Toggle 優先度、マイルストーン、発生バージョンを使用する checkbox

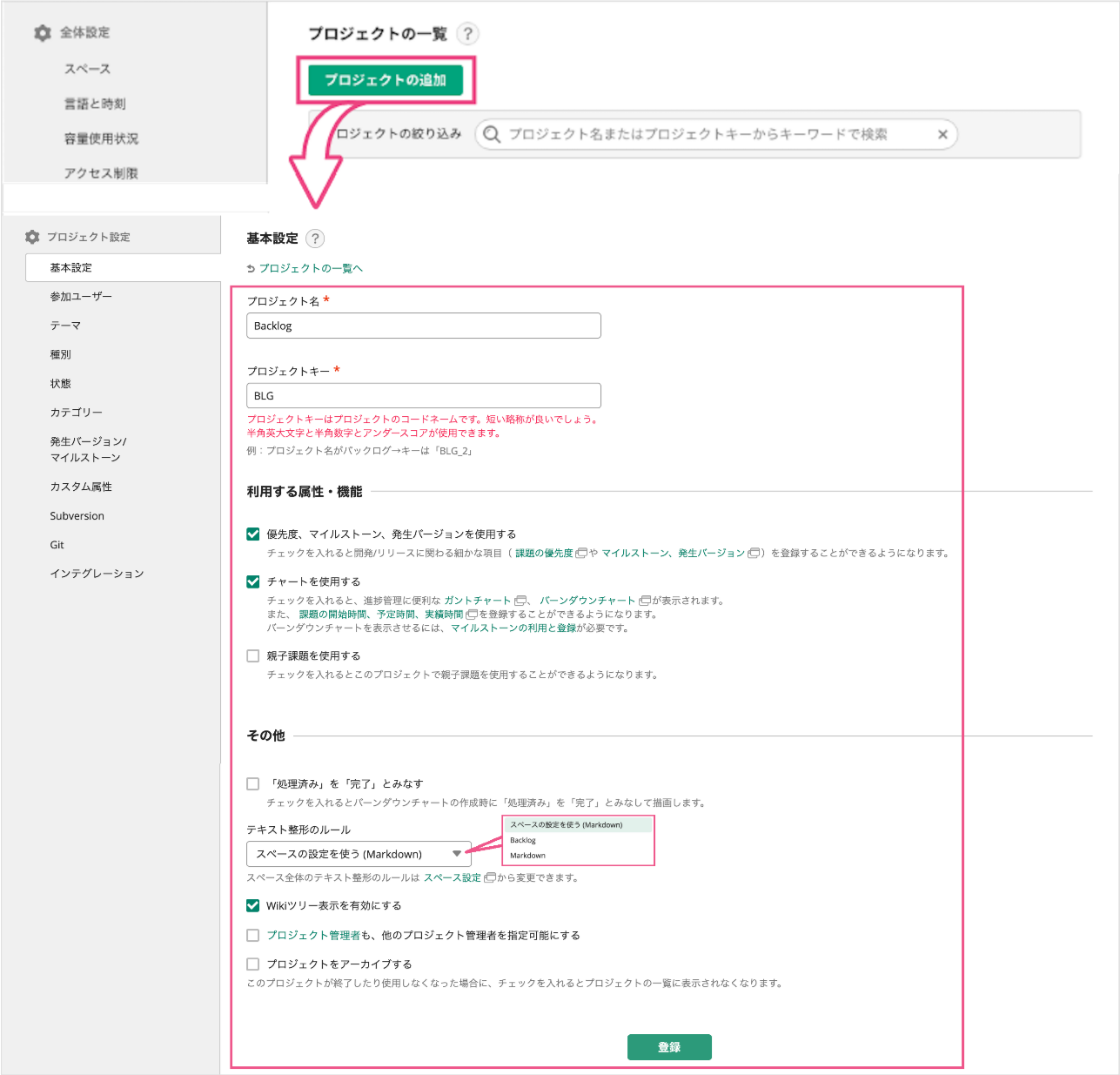pos(253,534)
